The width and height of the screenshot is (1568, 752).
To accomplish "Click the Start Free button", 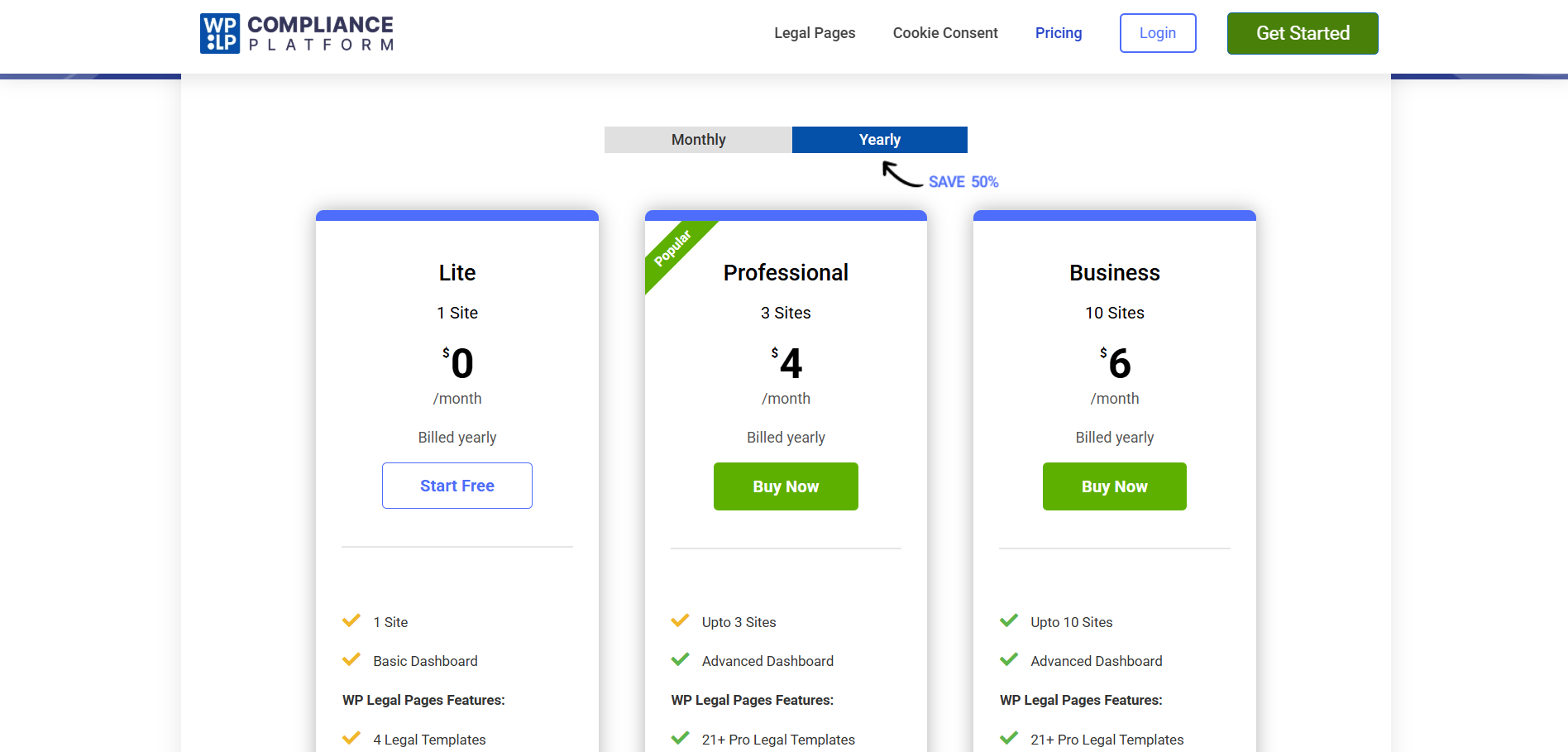I will [457, 486].
